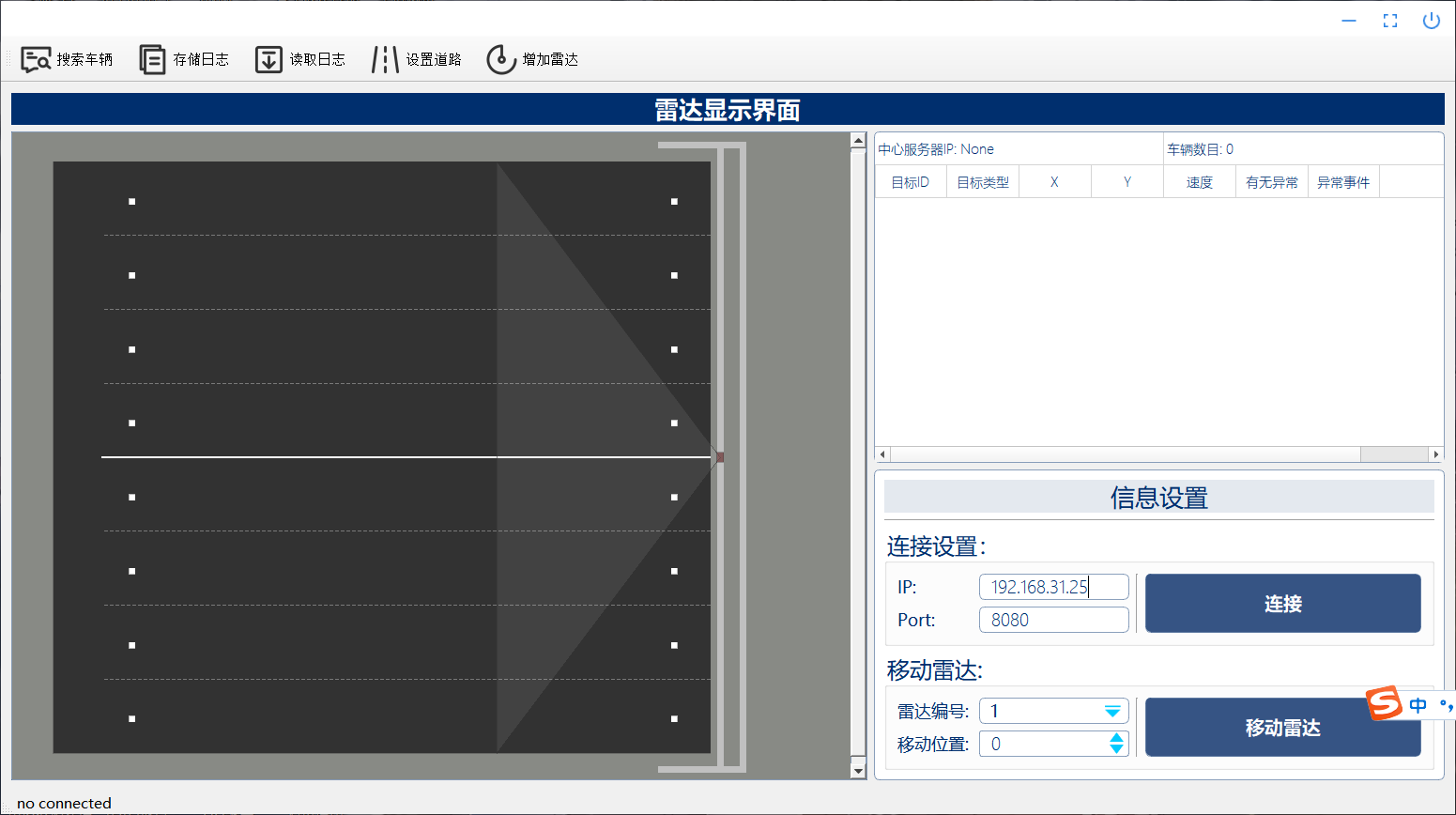
Task: Click the IP address input field
Action: pos(1053,587)
